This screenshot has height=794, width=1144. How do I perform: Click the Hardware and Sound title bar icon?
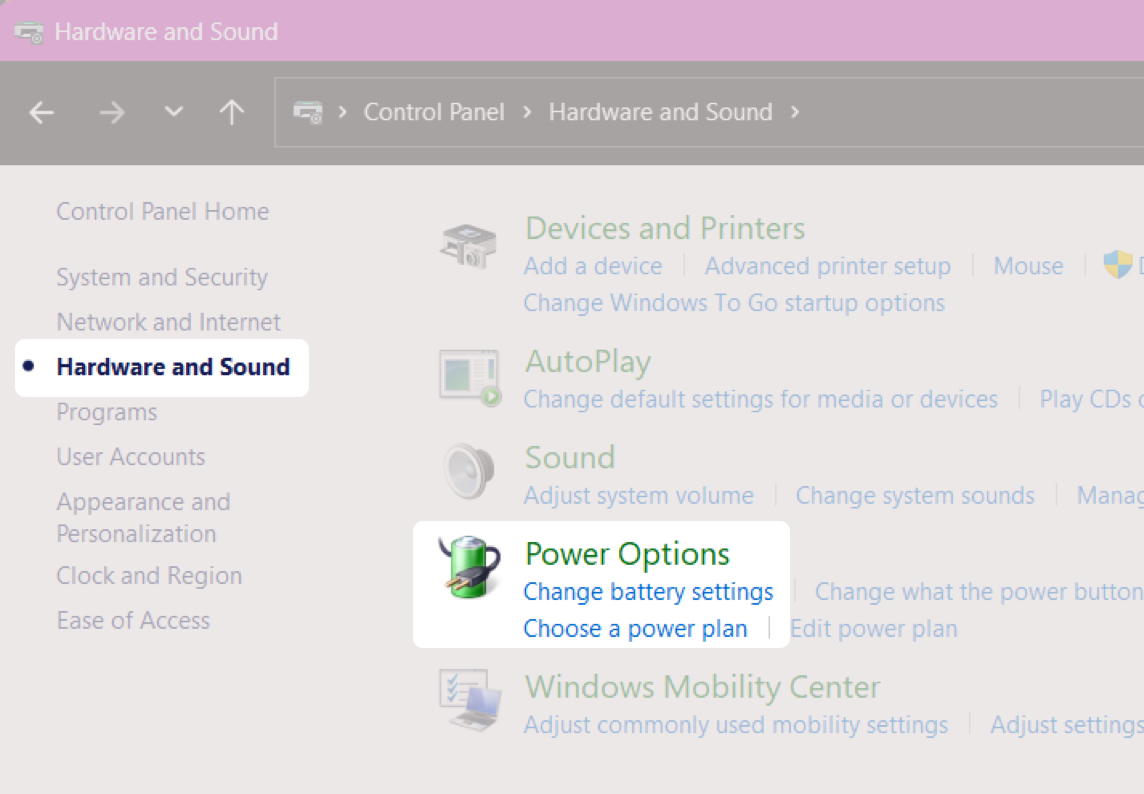(27, 31)
